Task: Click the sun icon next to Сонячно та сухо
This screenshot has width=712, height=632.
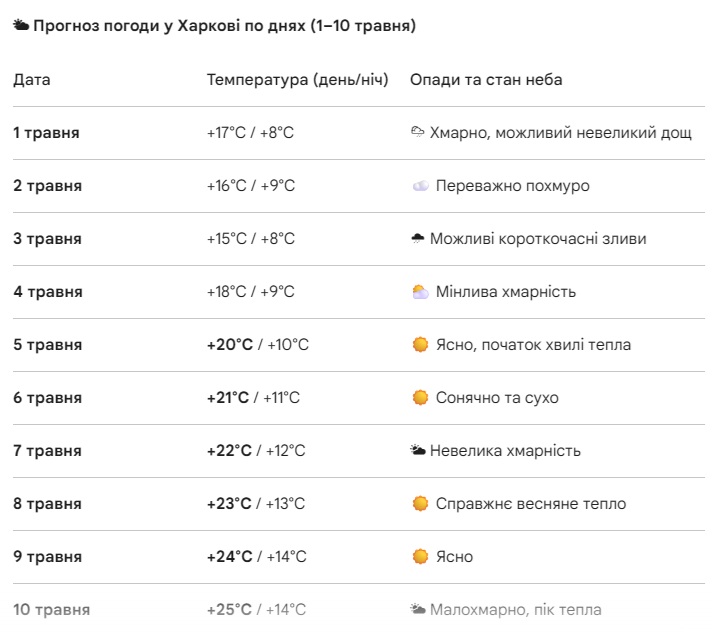Action: (420, 398)
